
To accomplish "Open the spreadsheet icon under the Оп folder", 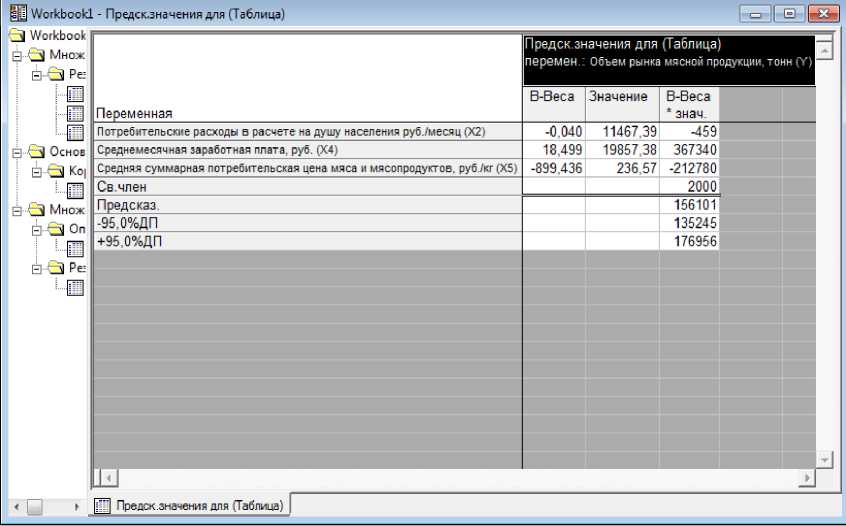I will [75, 249].
